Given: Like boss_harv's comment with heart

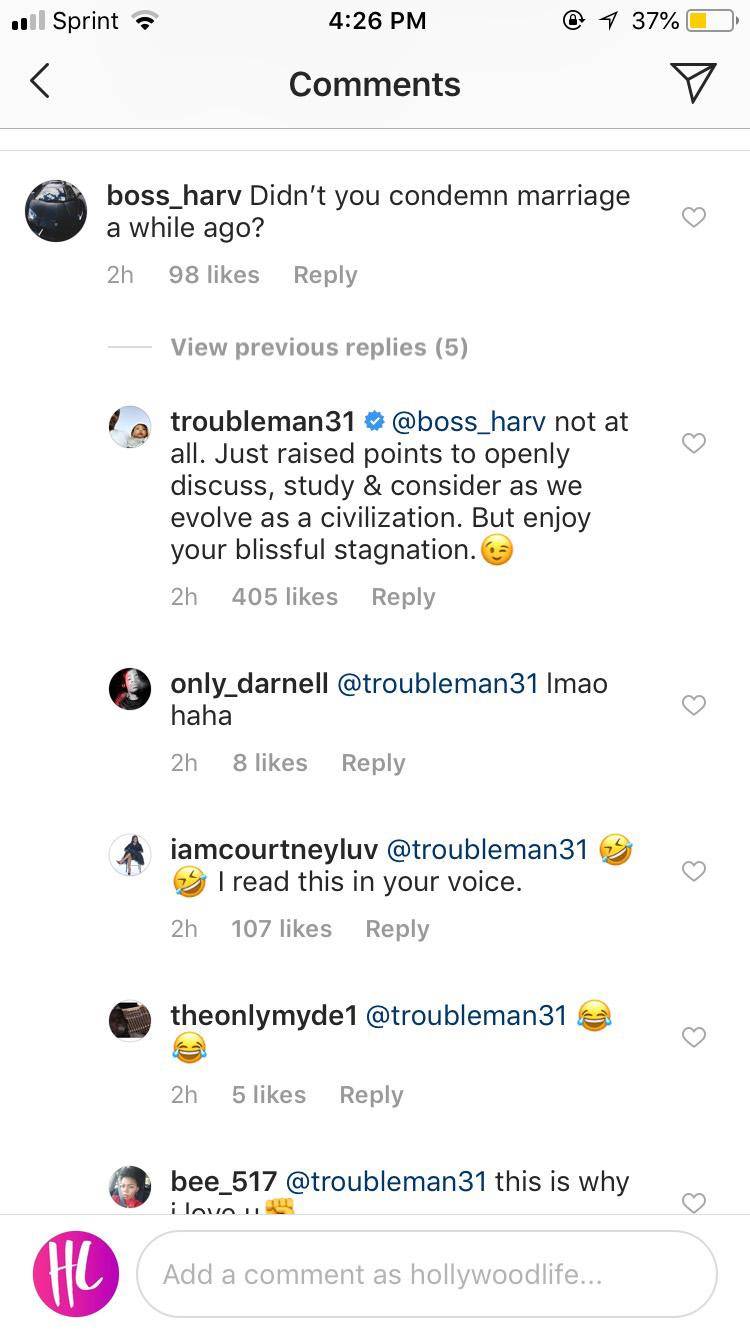Looking at the screenshot, I should [x=693, y=217].
